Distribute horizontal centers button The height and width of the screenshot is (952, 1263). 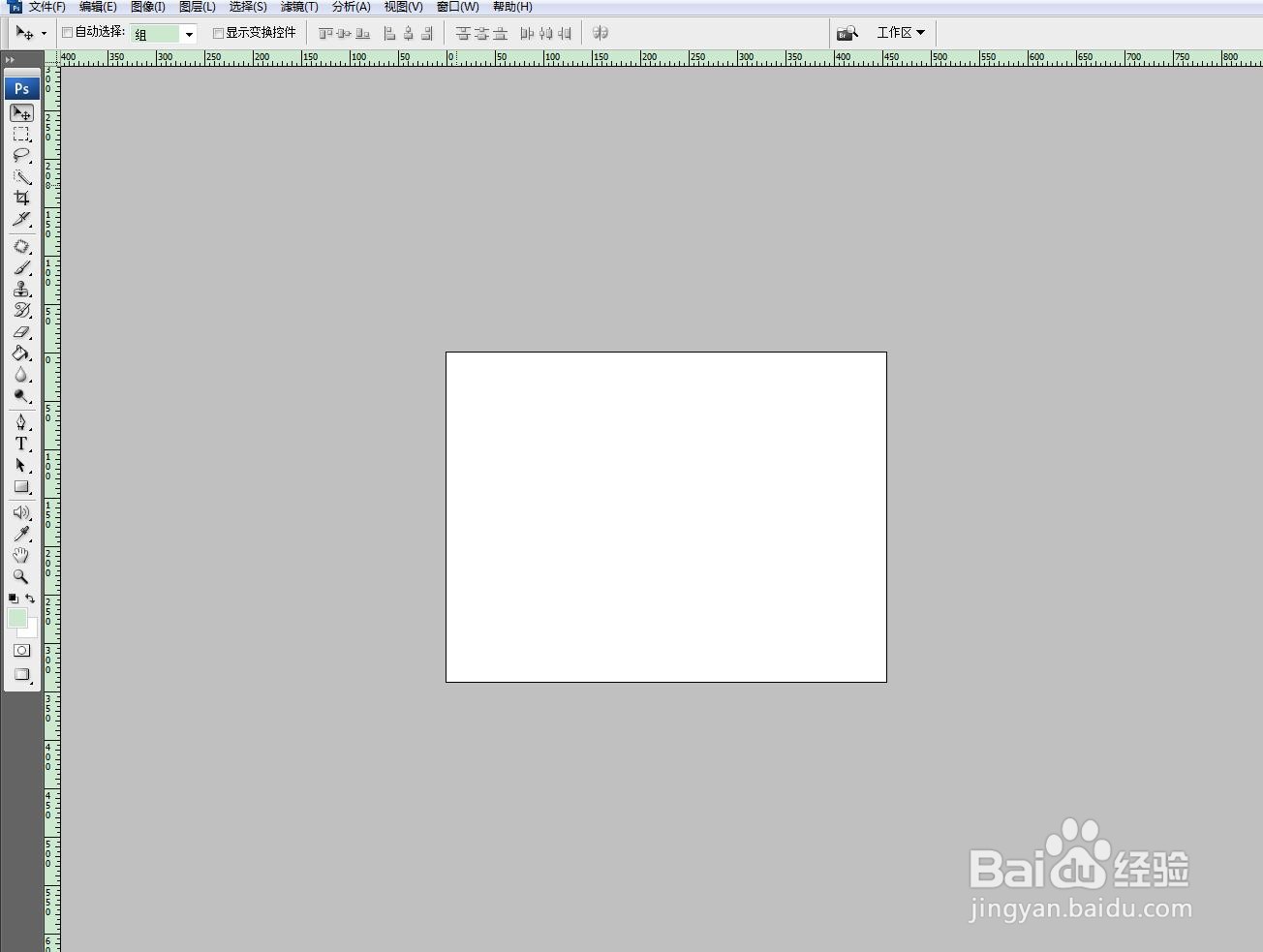click(x=546, y=33)
